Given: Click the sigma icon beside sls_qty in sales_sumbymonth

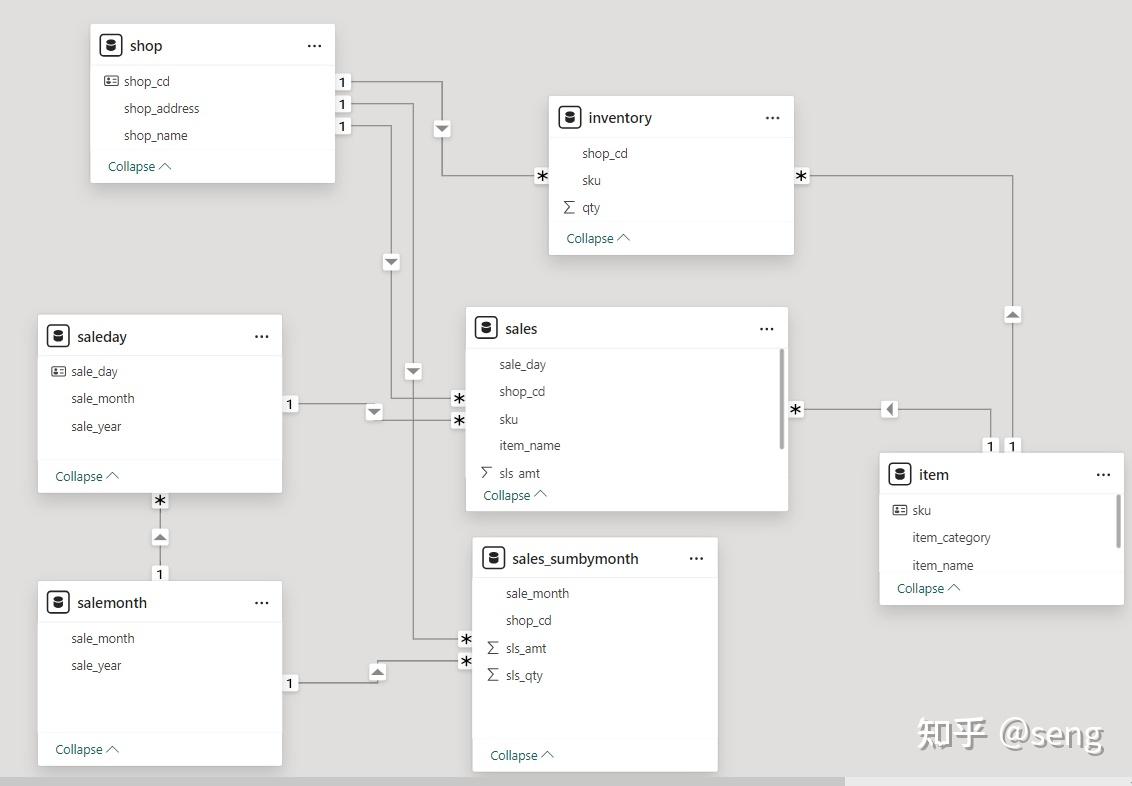Looking at the screenshot, I should [x=491, y=675].
